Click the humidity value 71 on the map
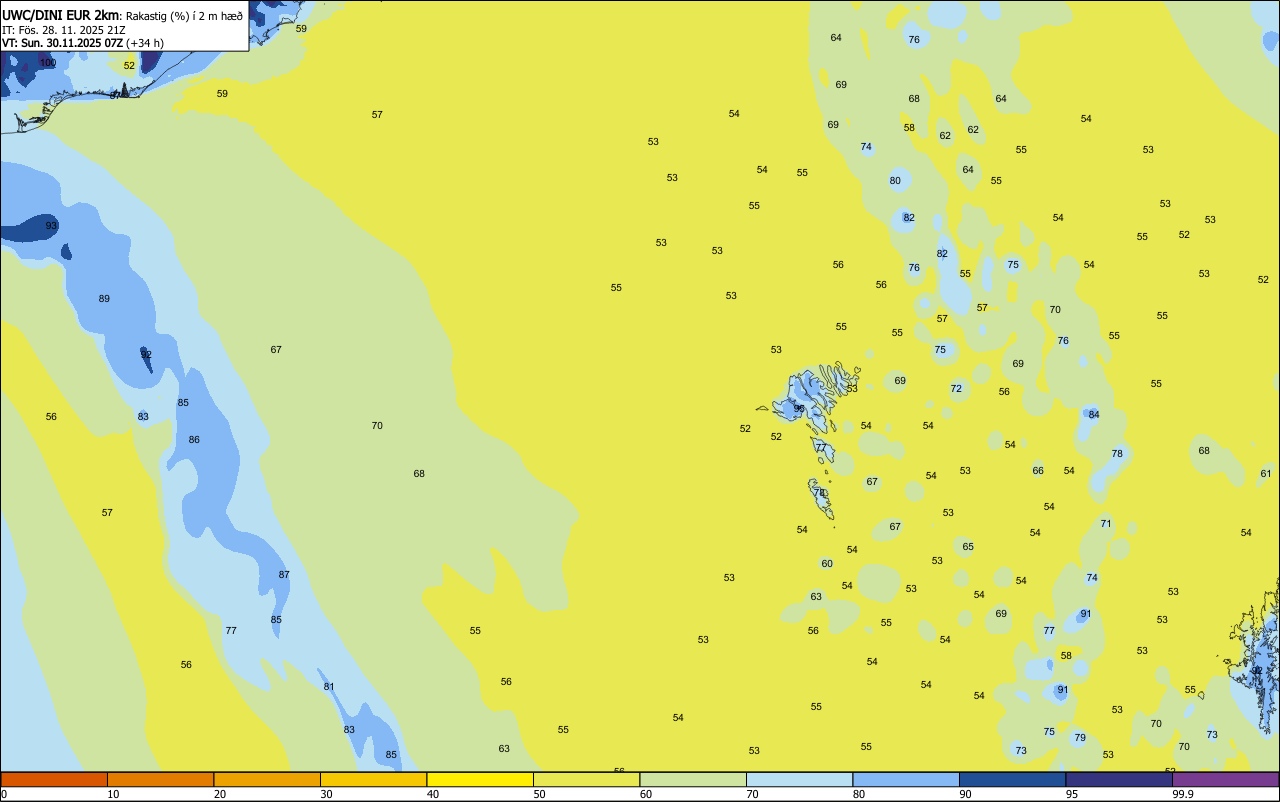1280x802 pixels. point(1106,524)
